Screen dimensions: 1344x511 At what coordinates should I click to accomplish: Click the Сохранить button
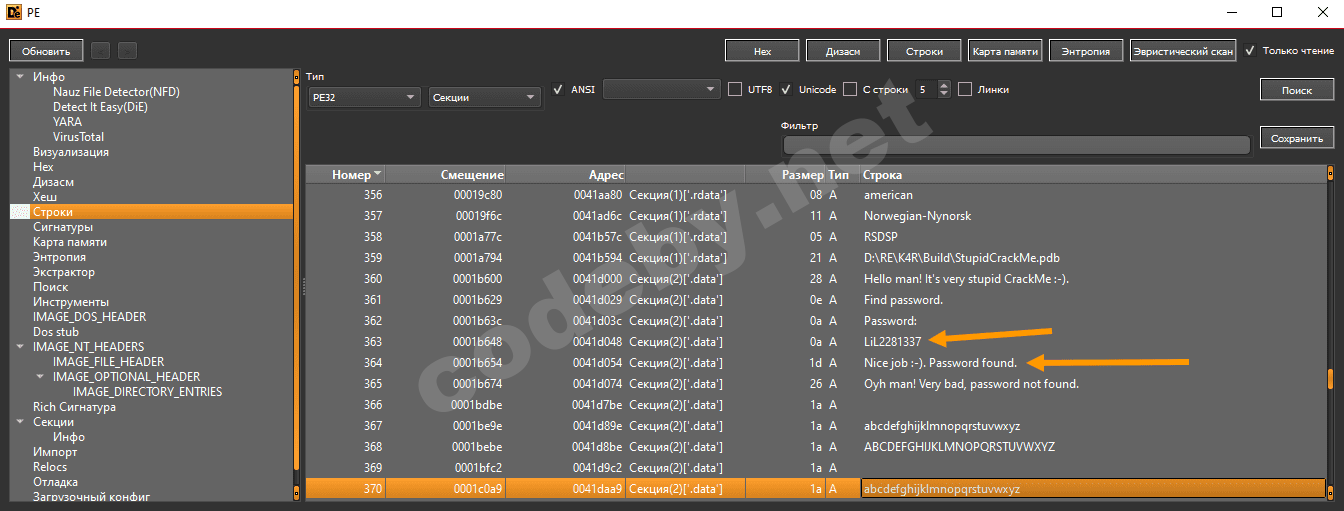pos(1297,138)
